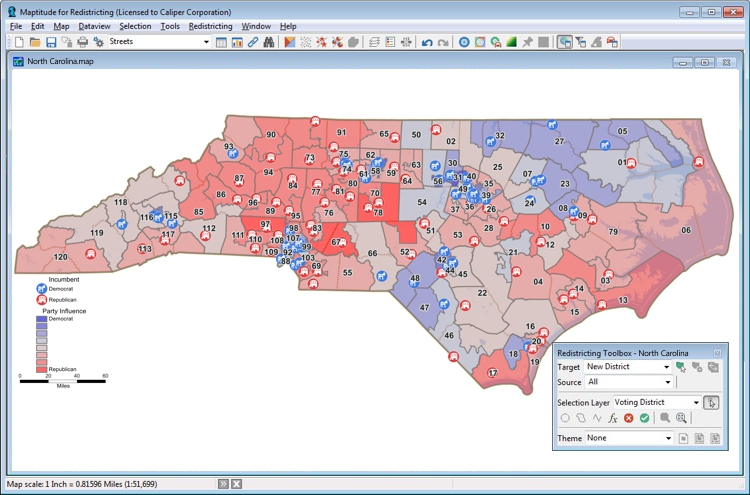
Task: Click the Print icon in the toolbar
Action: coord(82,42)
